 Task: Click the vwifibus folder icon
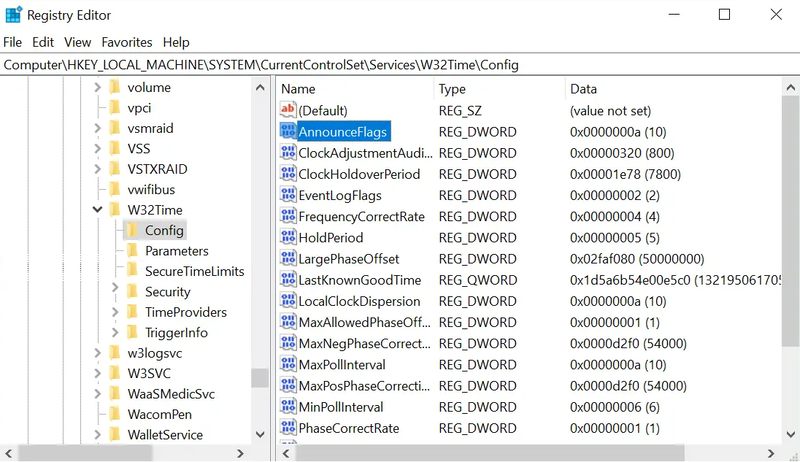(115, 190)
